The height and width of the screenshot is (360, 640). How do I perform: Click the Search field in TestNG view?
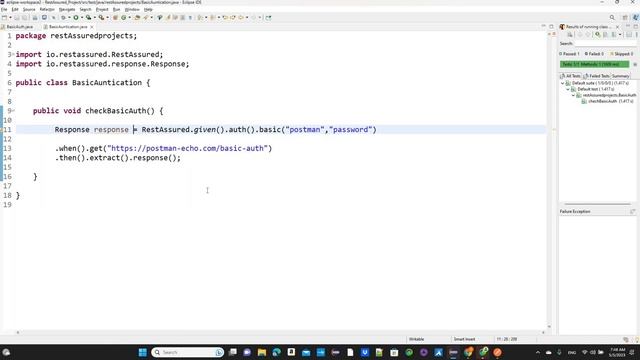pyautogui.click(x=605, y=43)
